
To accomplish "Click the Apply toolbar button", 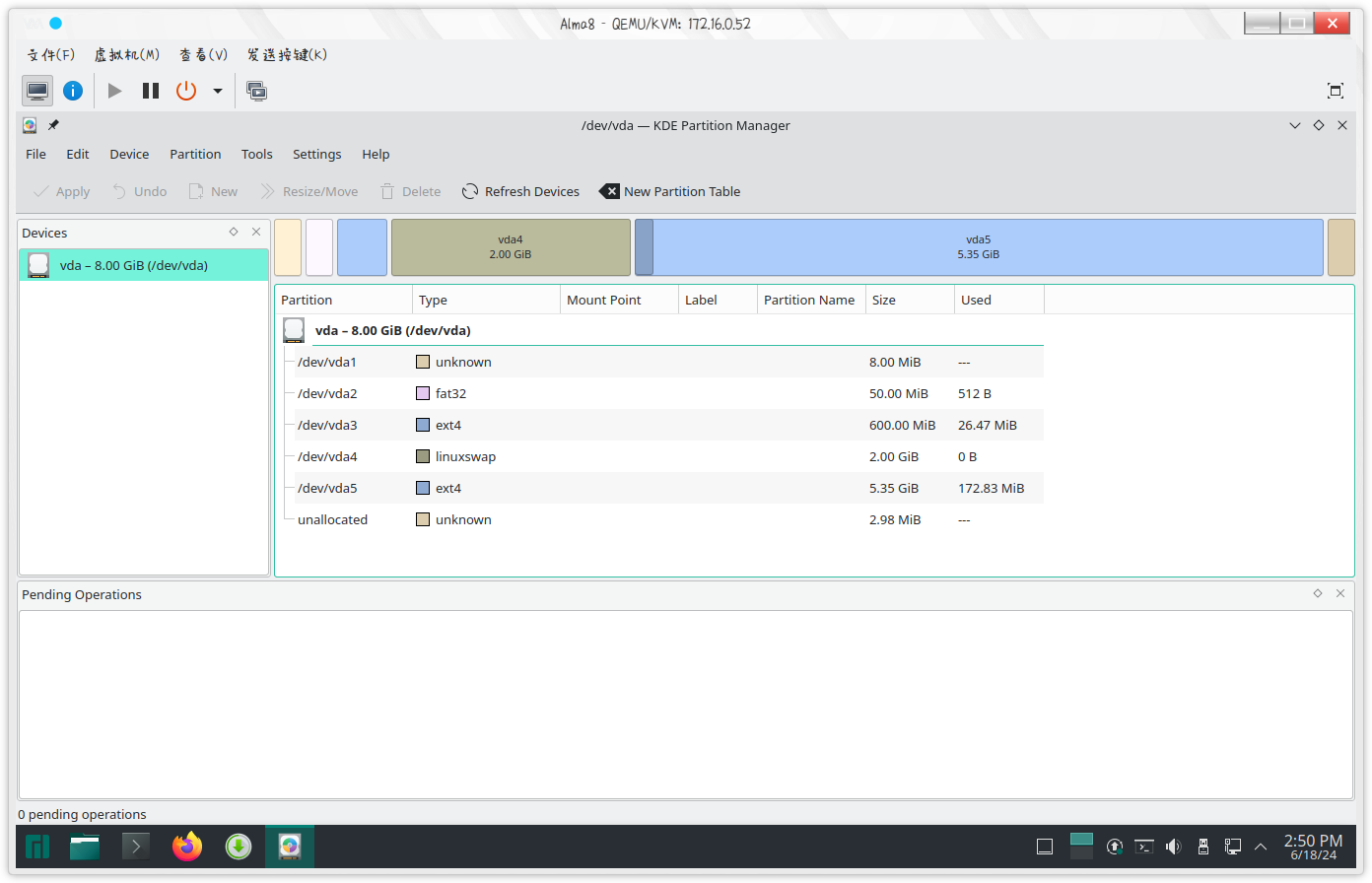I will coord(61,191).
